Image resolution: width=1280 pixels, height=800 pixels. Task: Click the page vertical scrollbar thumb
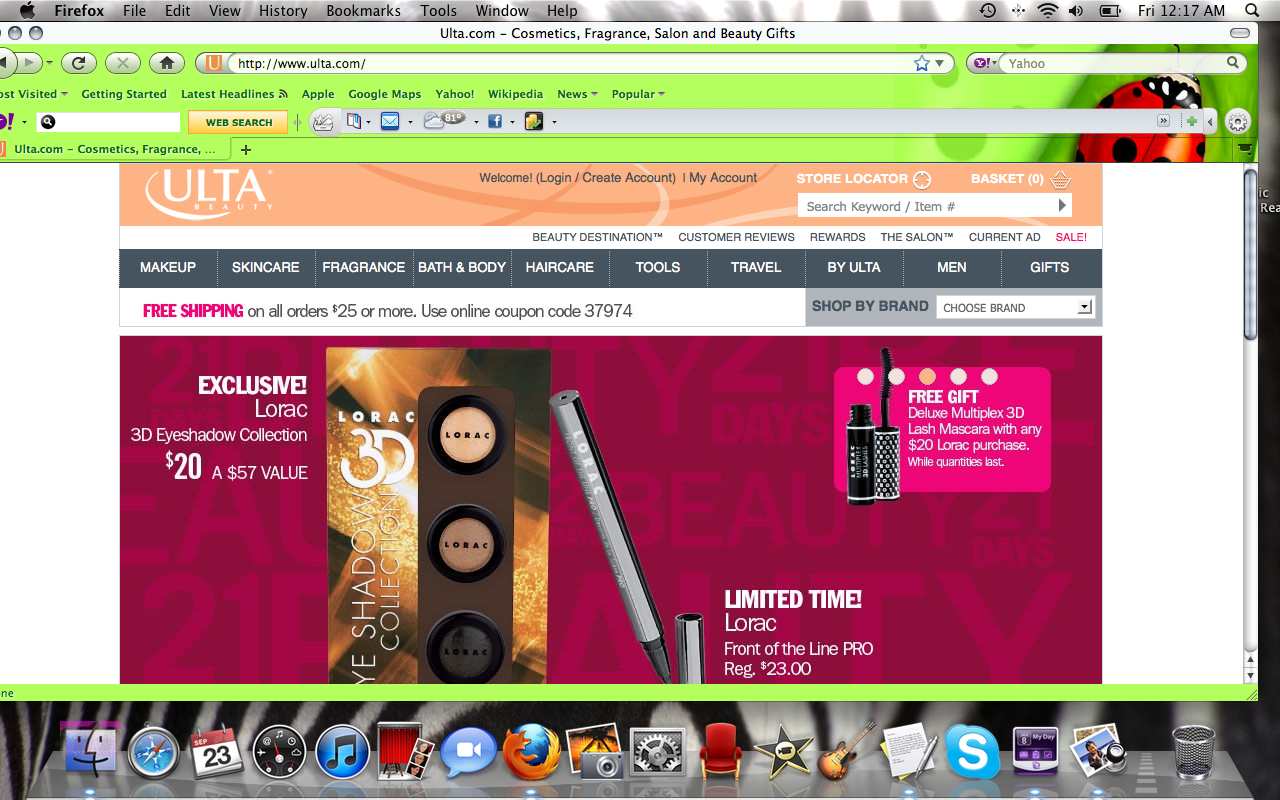(x=1250, y=255)
